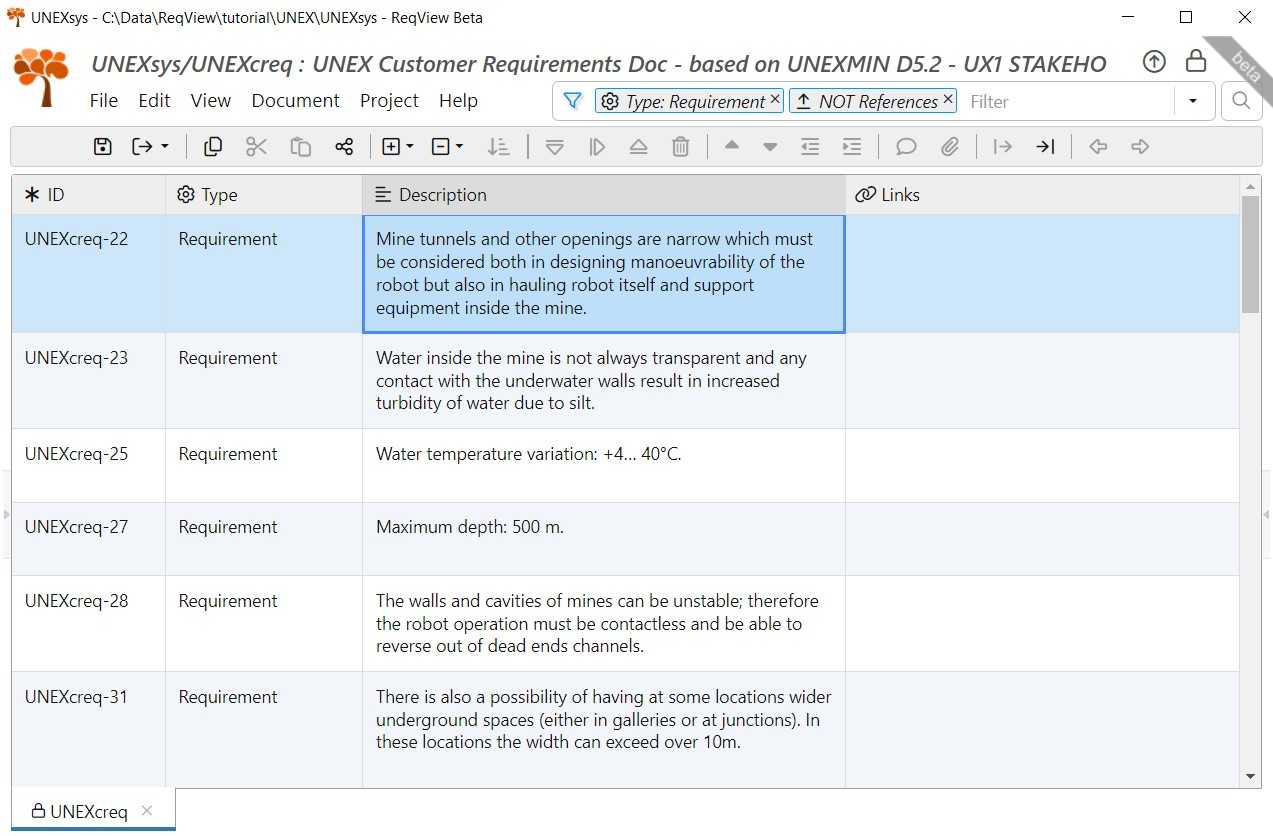Click the Move Up triangle icon
Image resolution: width=1273 pixels, height=836 pixels.
tap(732, 146)
